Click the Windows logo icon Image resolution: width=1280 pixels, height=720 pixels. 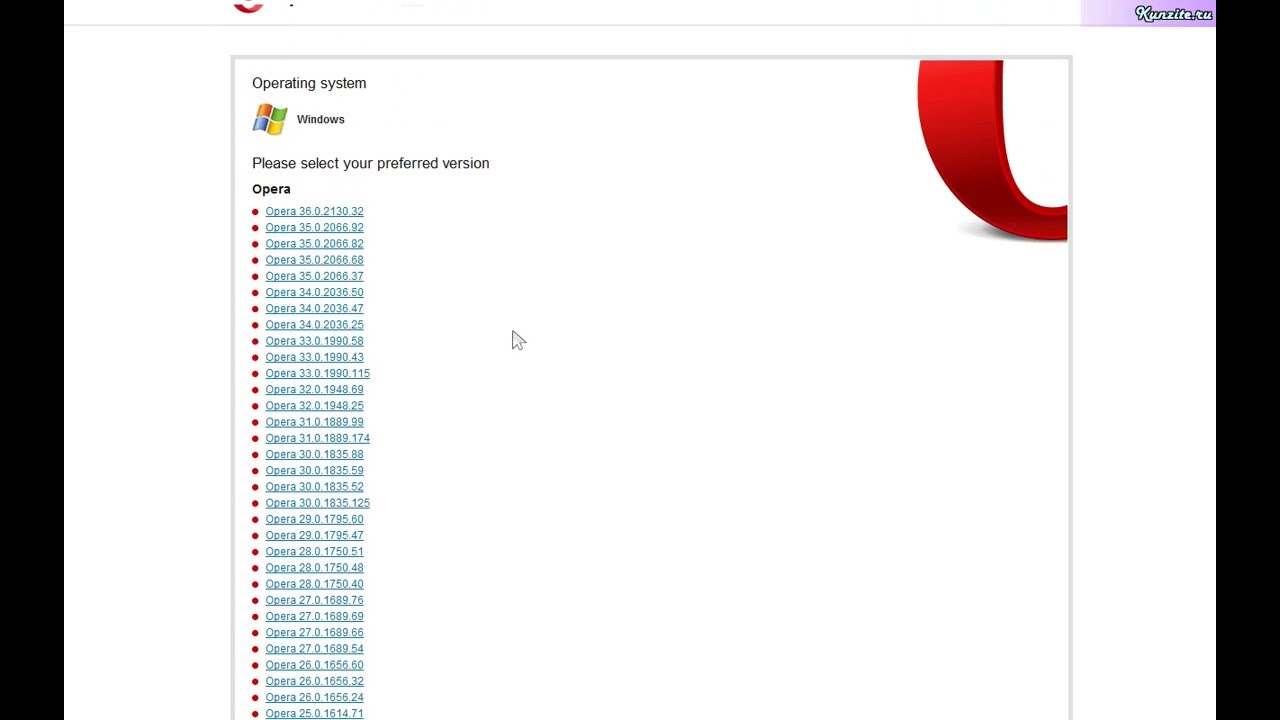pos(270,119)
